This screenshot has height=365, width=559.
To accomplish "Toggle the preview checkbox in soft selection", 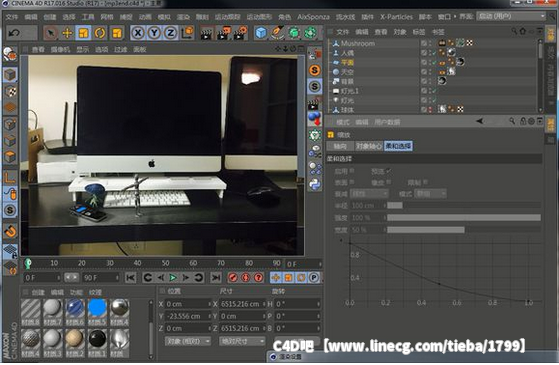I will coord(388,171).
